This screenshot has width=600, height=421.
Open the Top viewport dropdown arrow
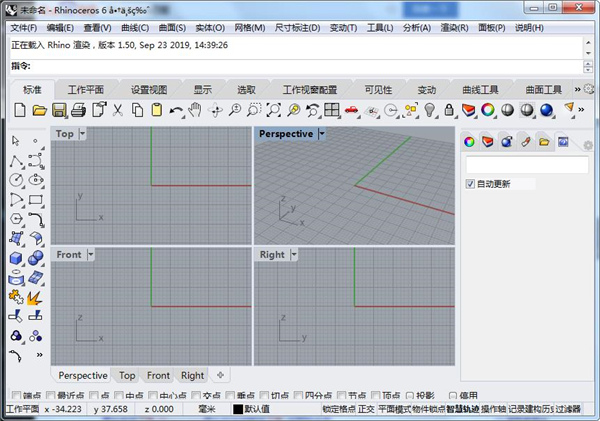click(x=83, y=134)
